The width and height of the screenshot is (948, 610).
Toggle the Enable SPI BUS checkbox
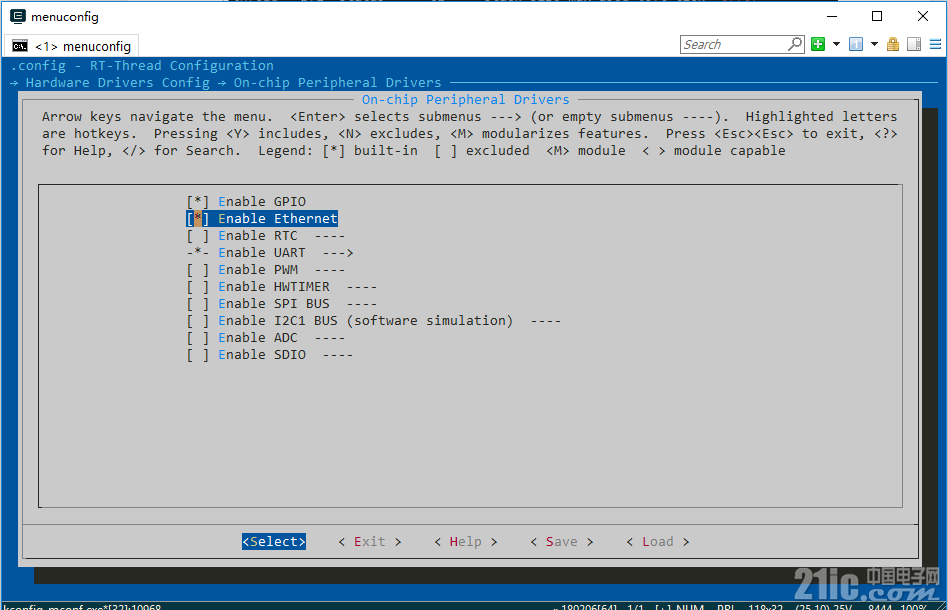[198, 303]
